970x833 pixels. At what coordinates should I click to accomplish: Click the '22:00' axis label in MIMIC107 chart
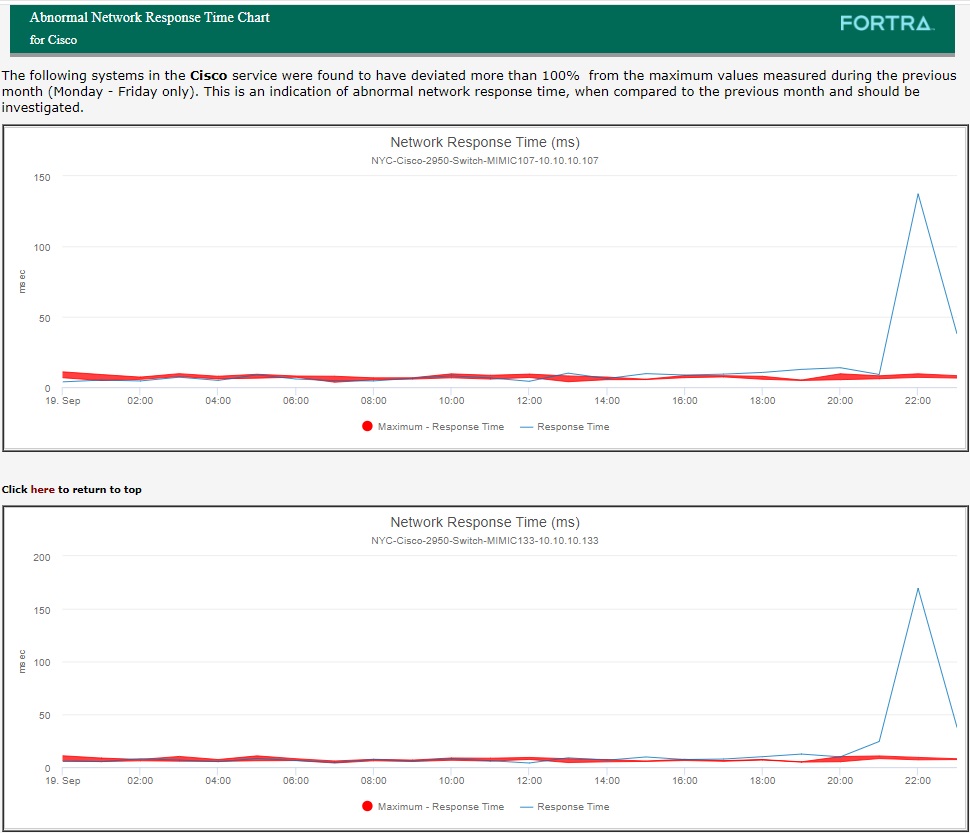click(x=917, y=401)
